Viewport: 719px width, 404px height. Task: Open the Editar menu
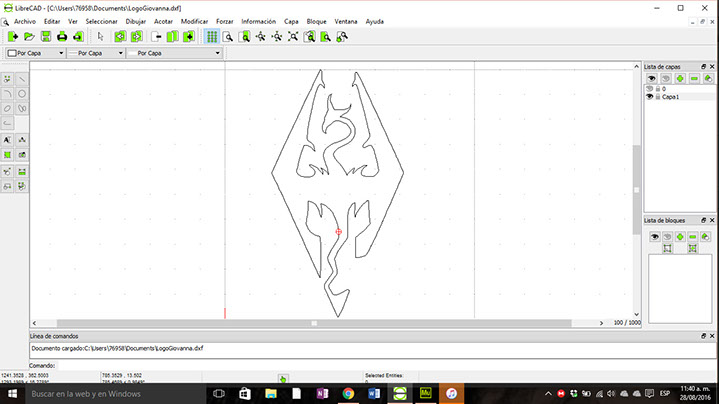[52, 22]
